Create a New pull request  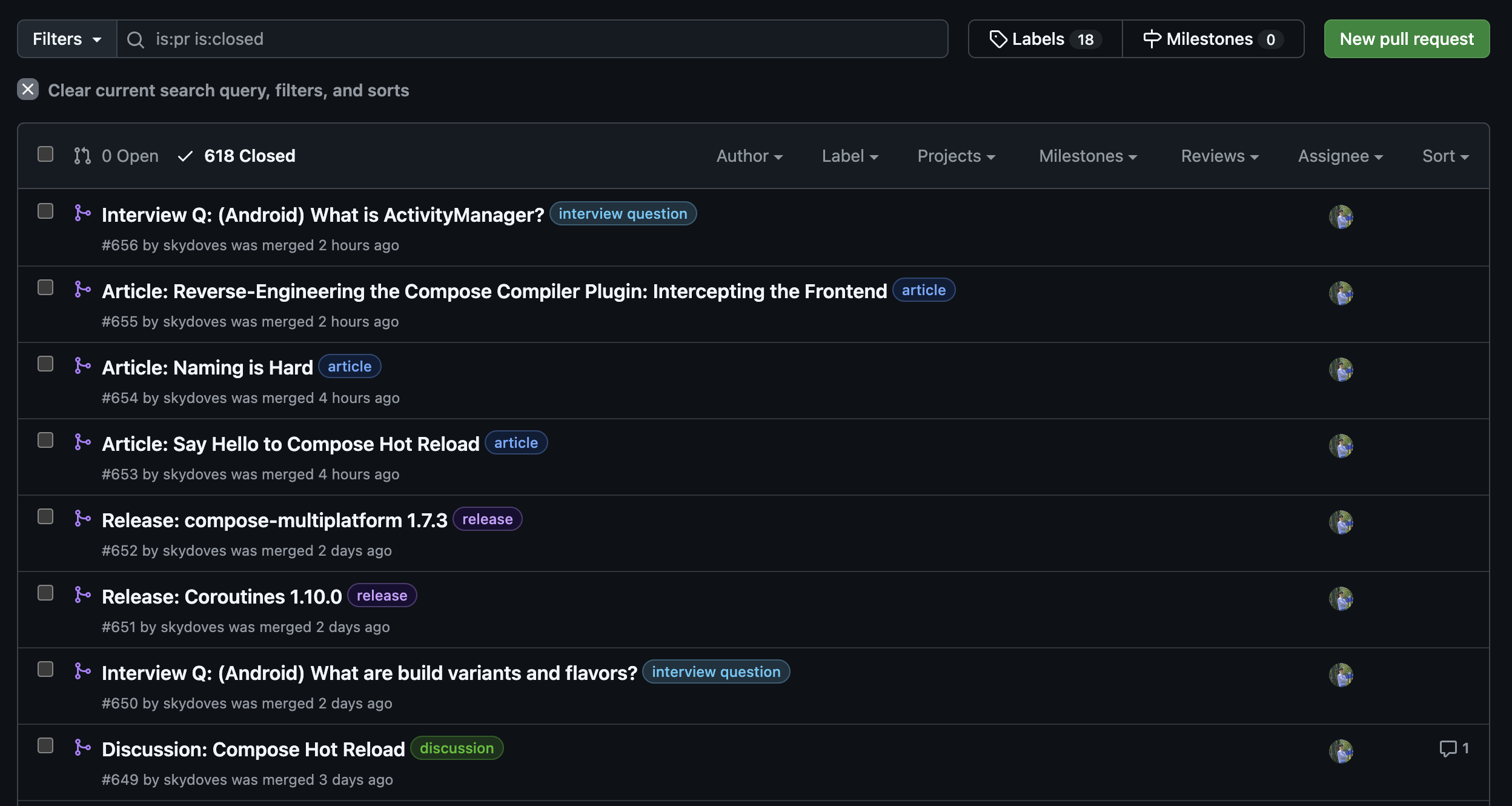point(1407,39)
